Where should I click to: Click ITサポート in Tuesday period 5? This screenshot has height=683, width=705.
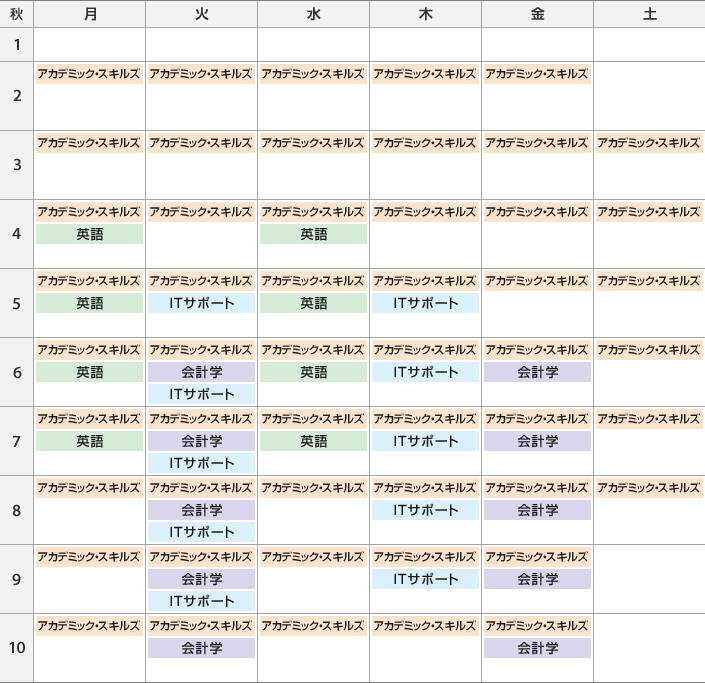tap(201, 303)
